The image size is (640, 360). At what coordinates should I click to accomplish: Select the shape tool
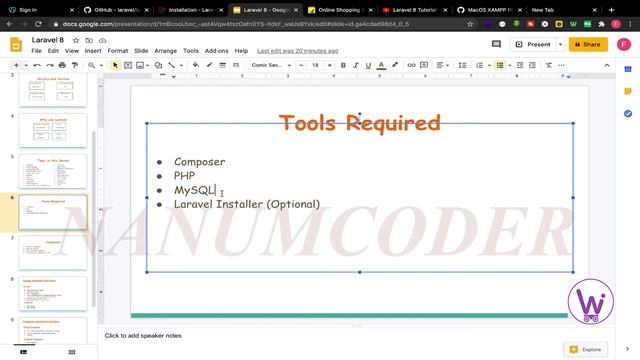tap(158, 65)
